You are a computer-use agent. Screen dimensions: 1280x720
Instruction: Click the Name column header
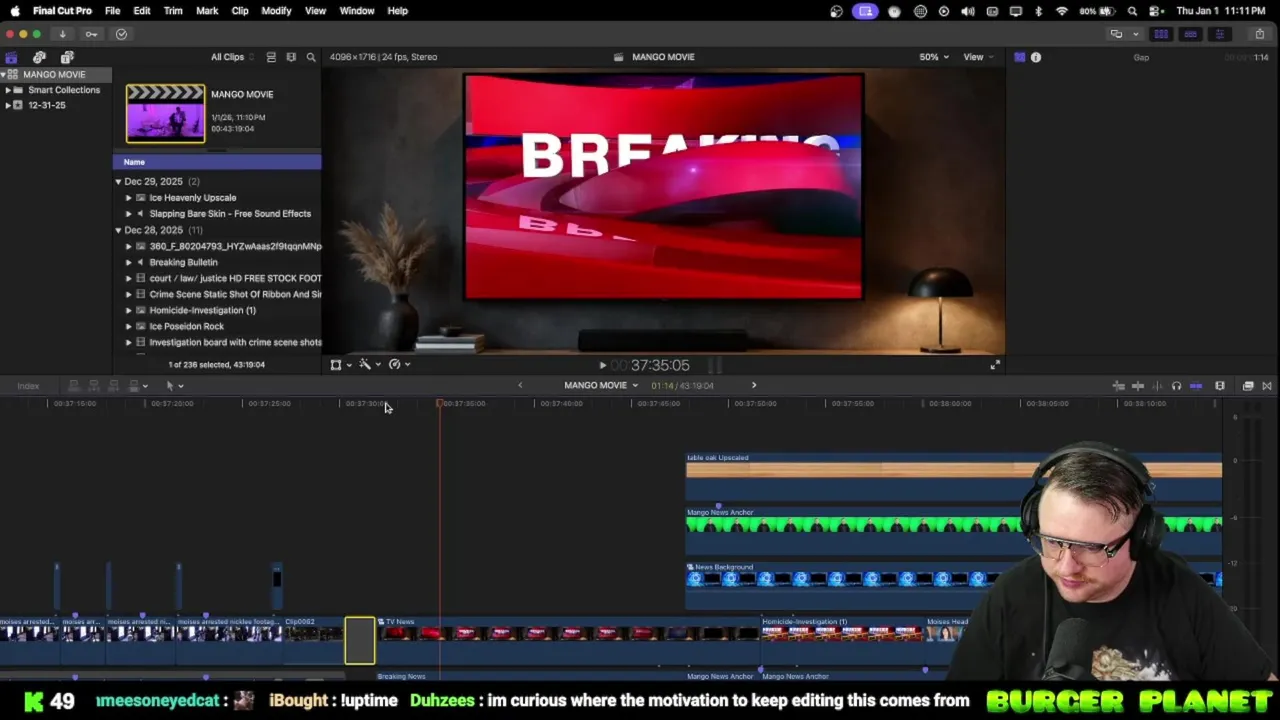(x=217, y=162)
